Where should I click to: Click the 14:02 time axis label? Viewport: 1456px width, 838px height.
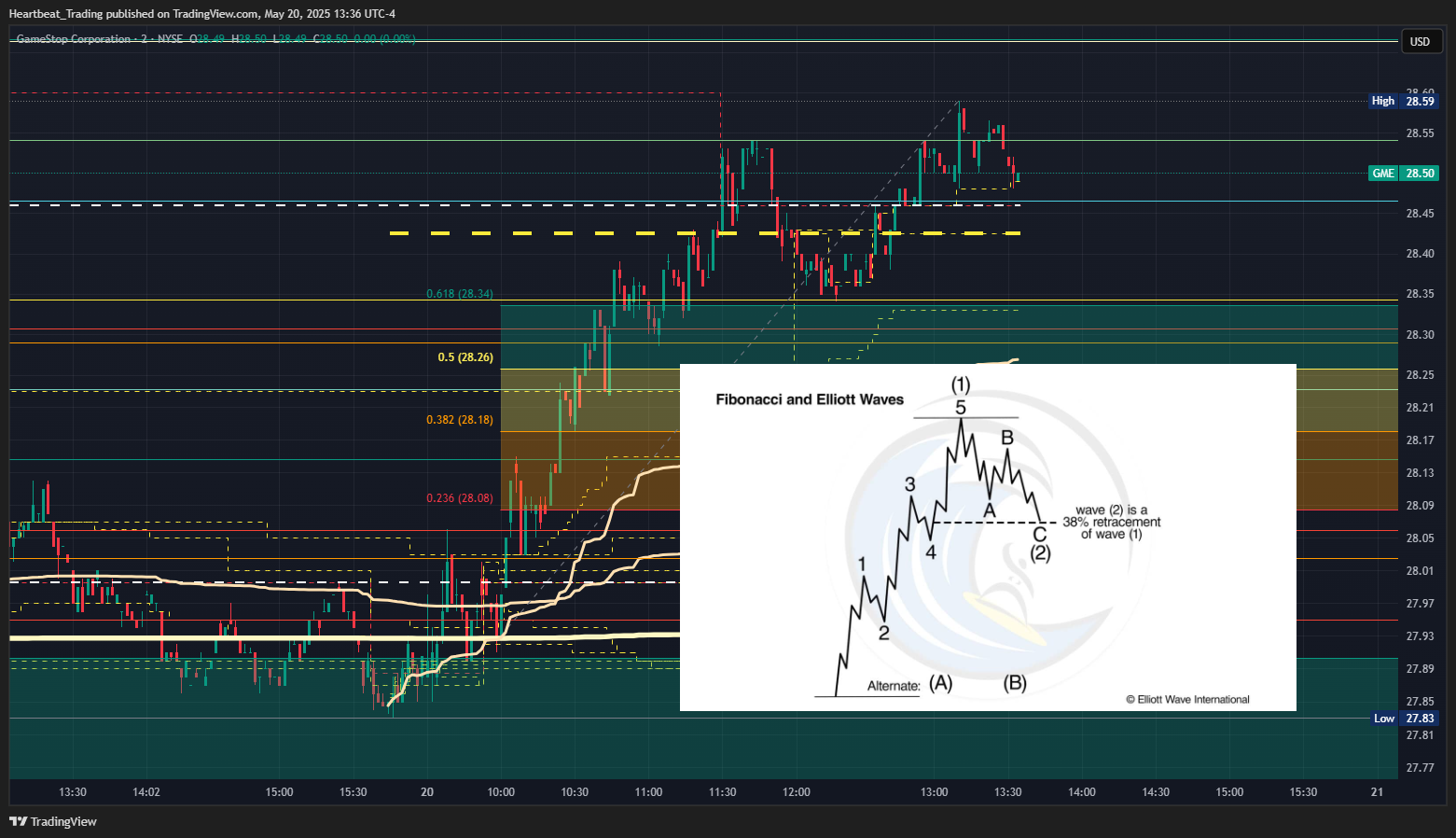pos(146,792)
